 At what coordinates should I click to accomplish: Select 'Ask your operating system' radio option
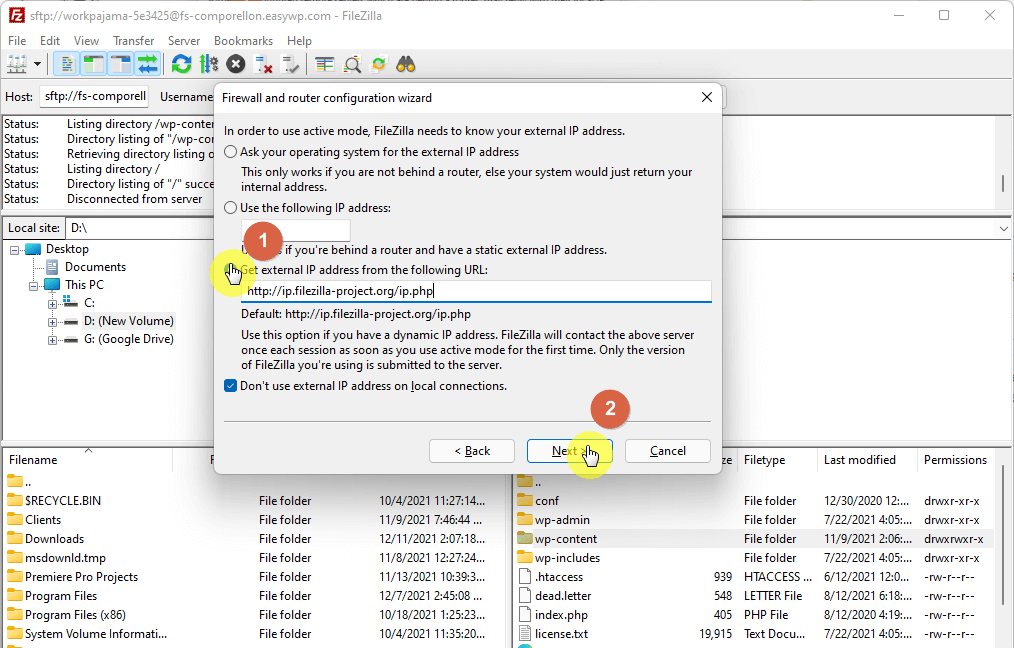pos(230,152)
